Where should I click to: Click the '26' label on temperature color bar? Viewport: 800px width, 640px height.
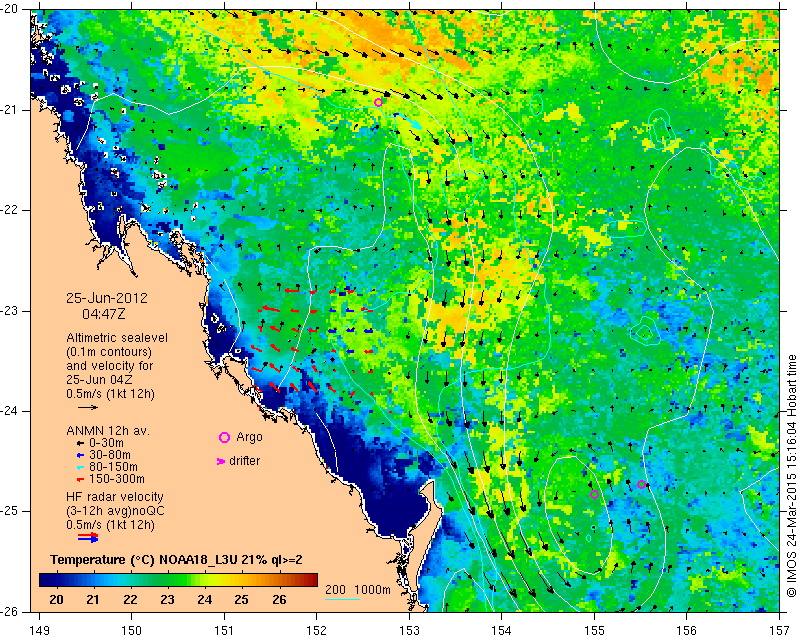[x=279, y=599]
